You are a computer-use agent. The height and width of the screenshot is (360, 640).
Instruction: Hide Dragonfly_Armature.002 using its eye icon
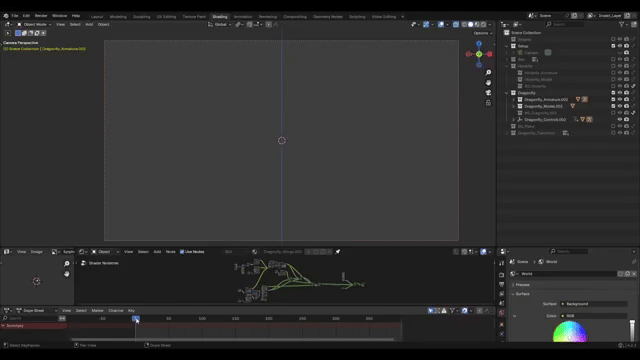[x=620, y=100]
